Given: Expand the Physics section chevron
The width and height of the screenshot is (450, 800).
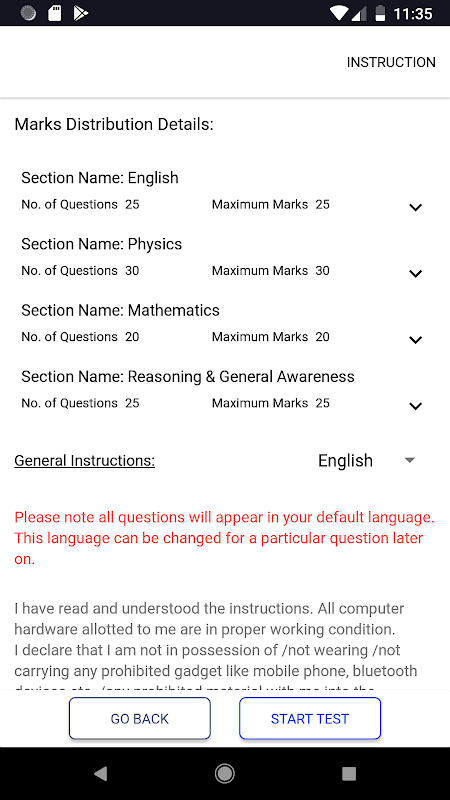Looking at the screenshot, I should [416, 273].
